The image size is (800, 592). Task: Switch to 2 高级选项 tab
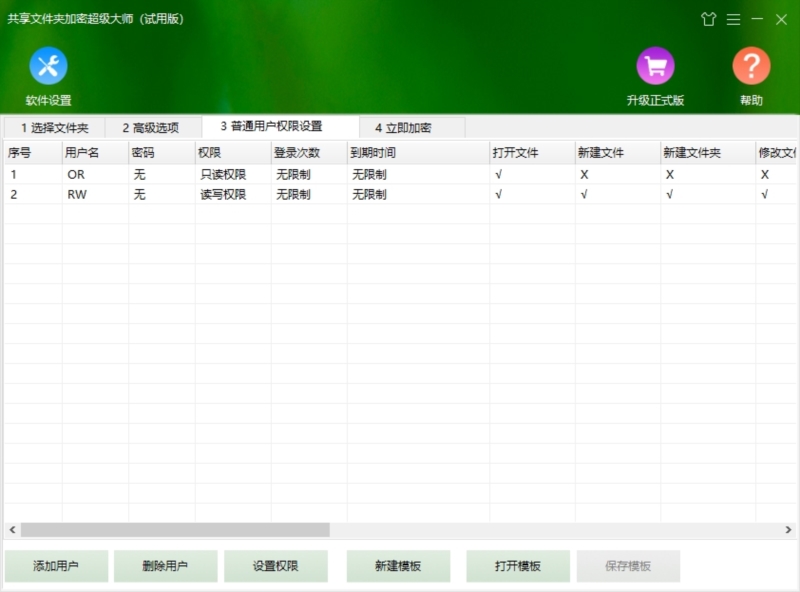tap(151, 128)
